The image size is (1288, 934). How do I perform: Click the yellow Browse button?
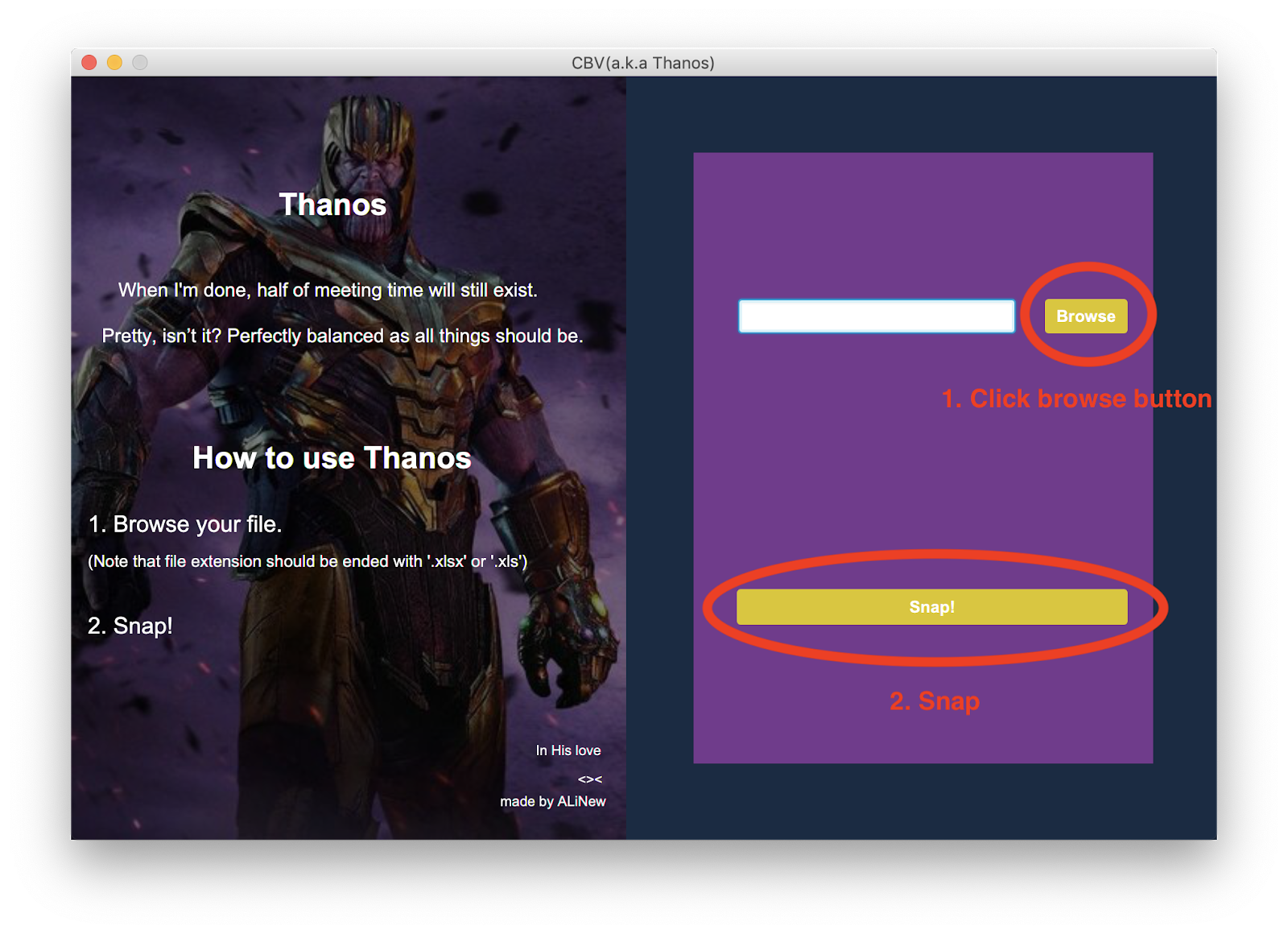[1085, 316]
